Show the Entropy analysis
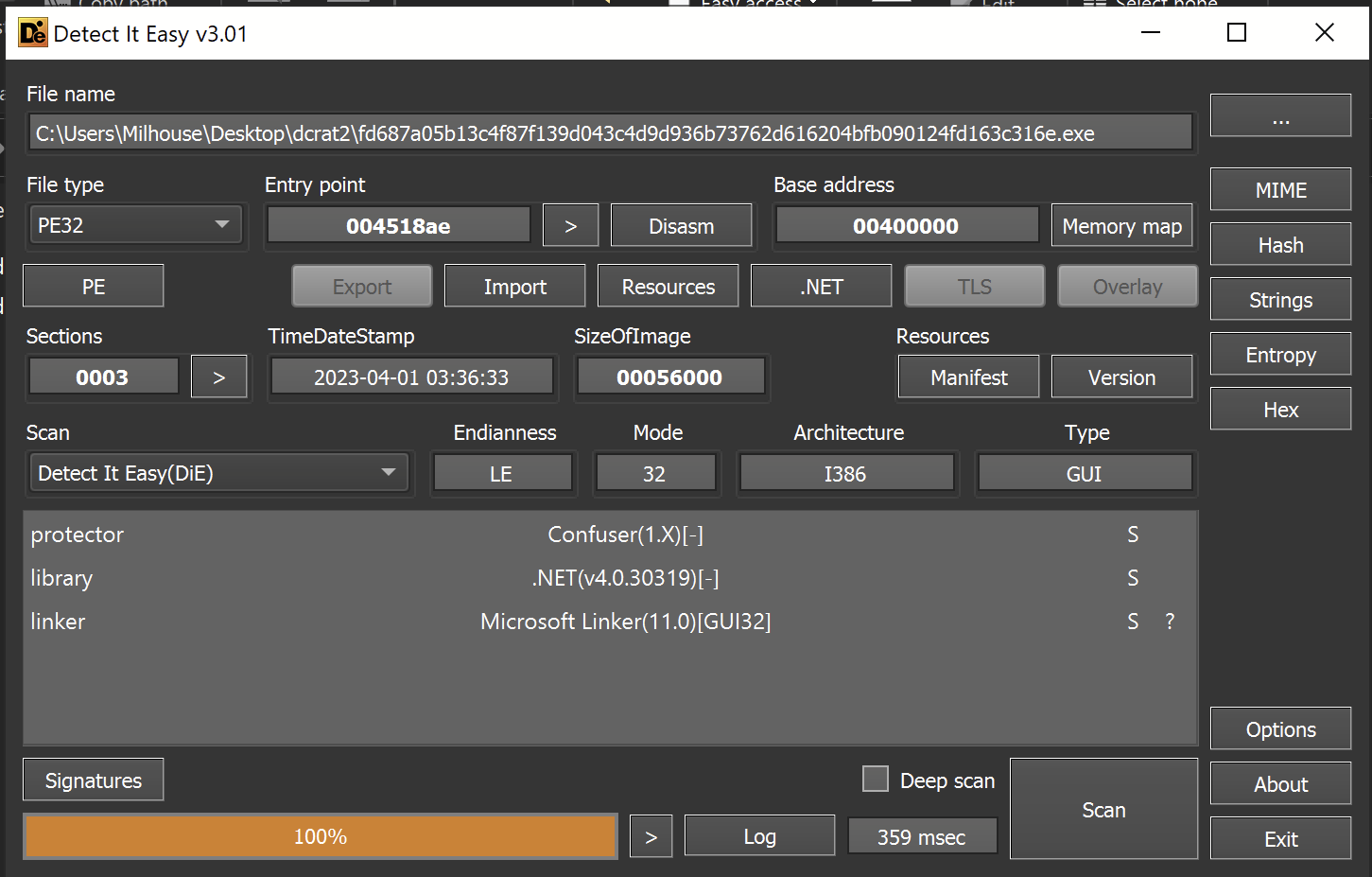 tap(1280, 355)
